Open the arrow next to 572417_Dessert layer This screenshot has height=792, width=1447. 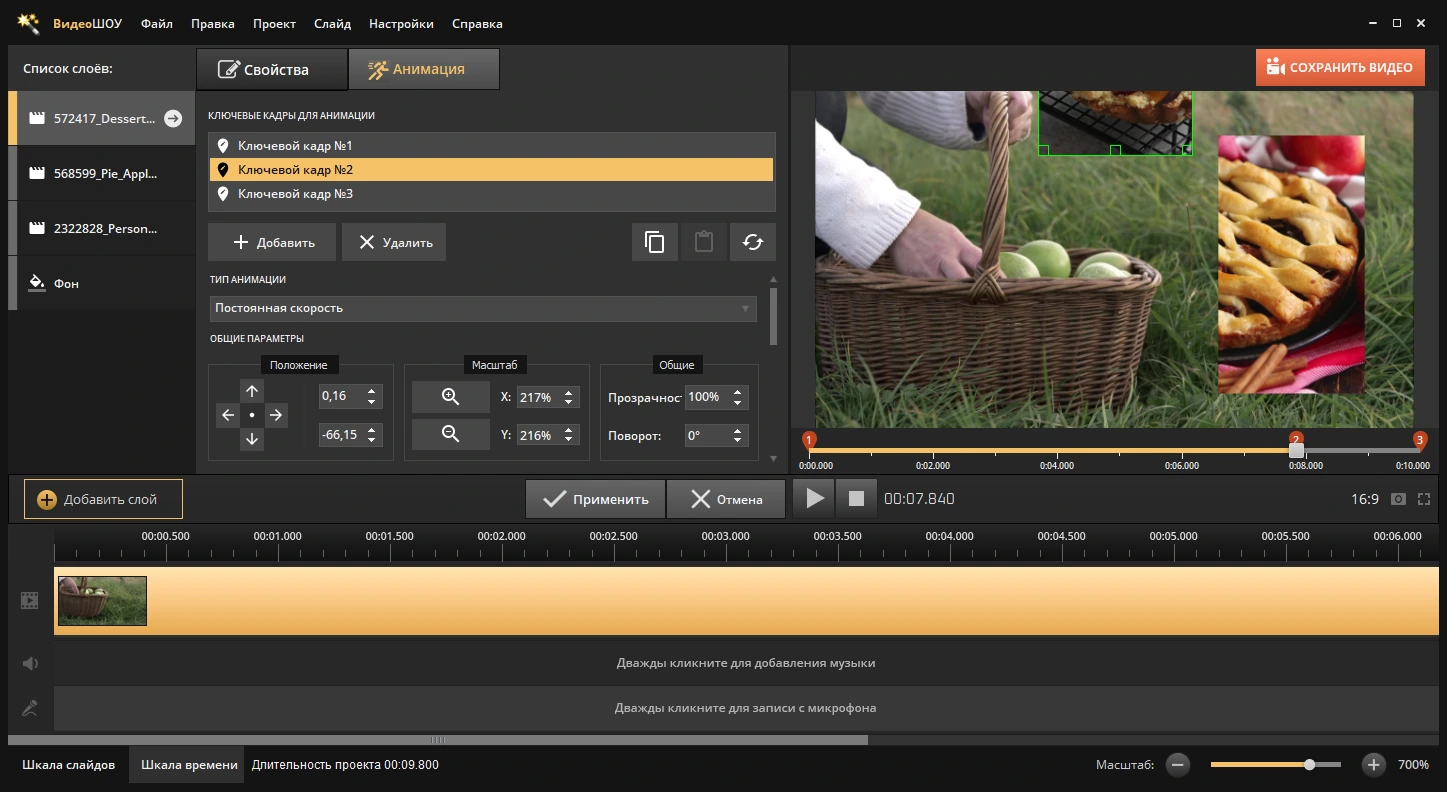173,118
